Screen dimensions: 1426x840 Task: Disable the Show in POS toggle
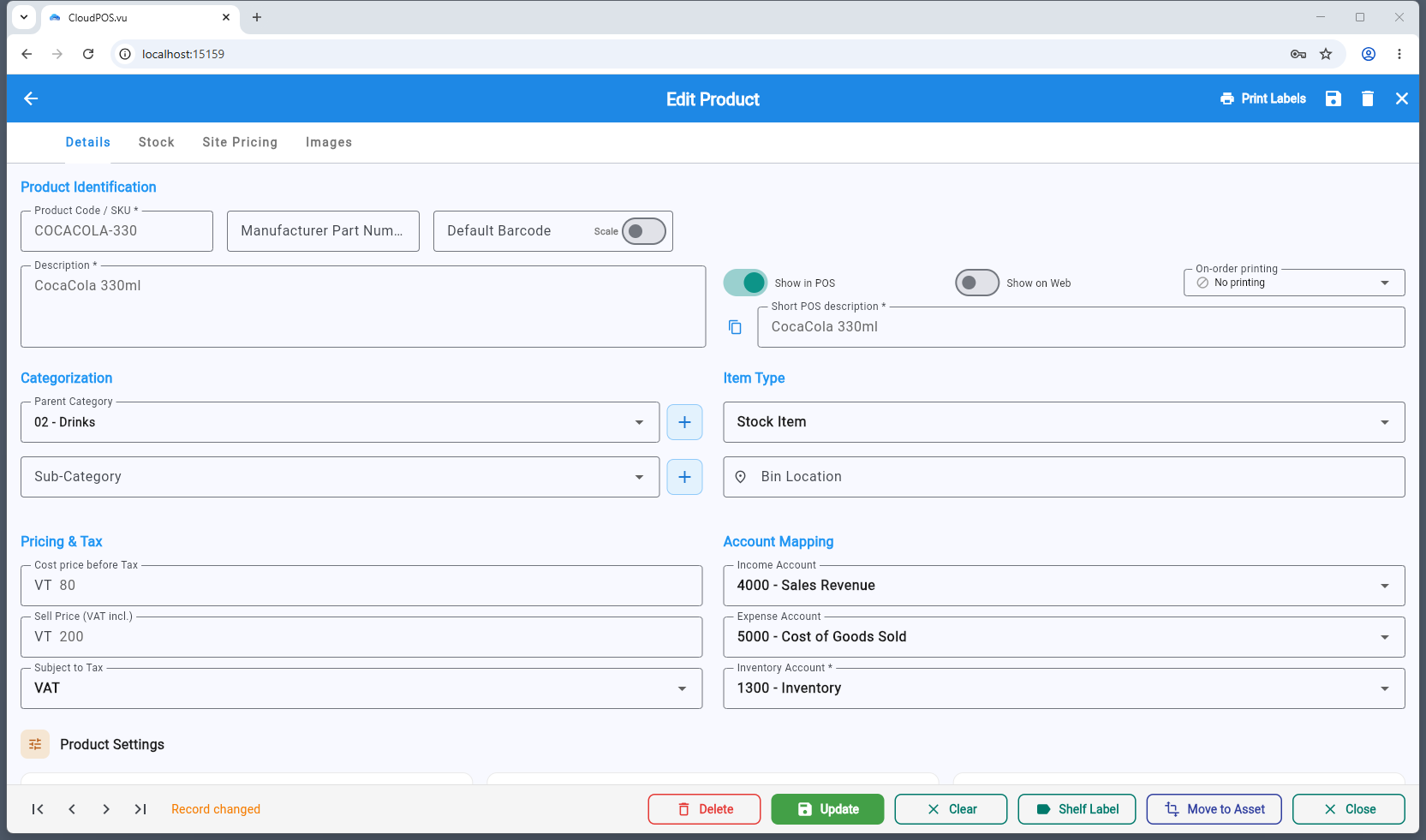(745, 283)
